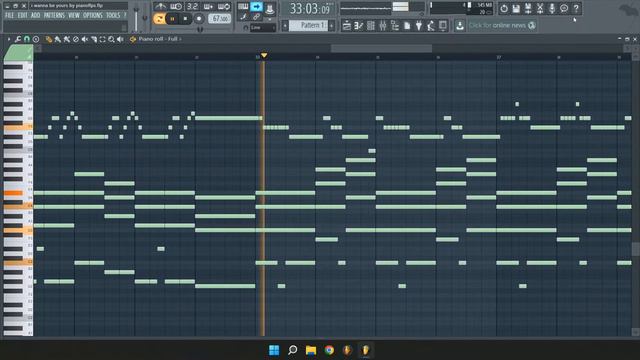Save project with floppy disk icon
Image resolution: width=640 pixels, height=360 pixels.
coord(516,8)
